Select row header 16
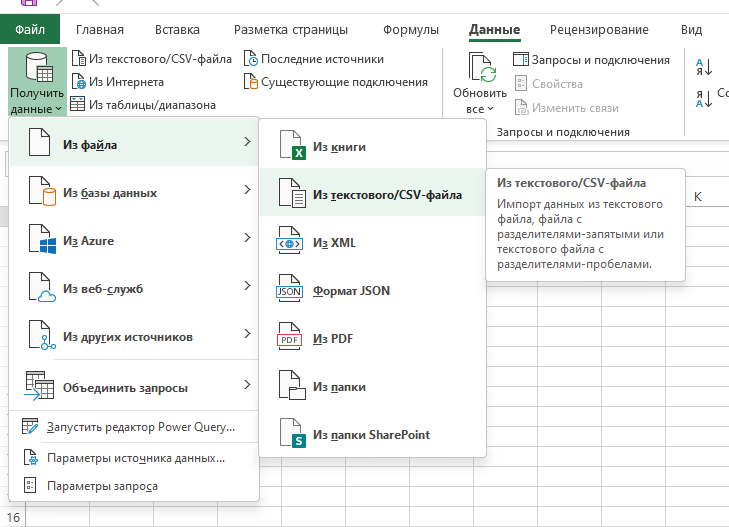729x527 pixels. click(13, 517)
